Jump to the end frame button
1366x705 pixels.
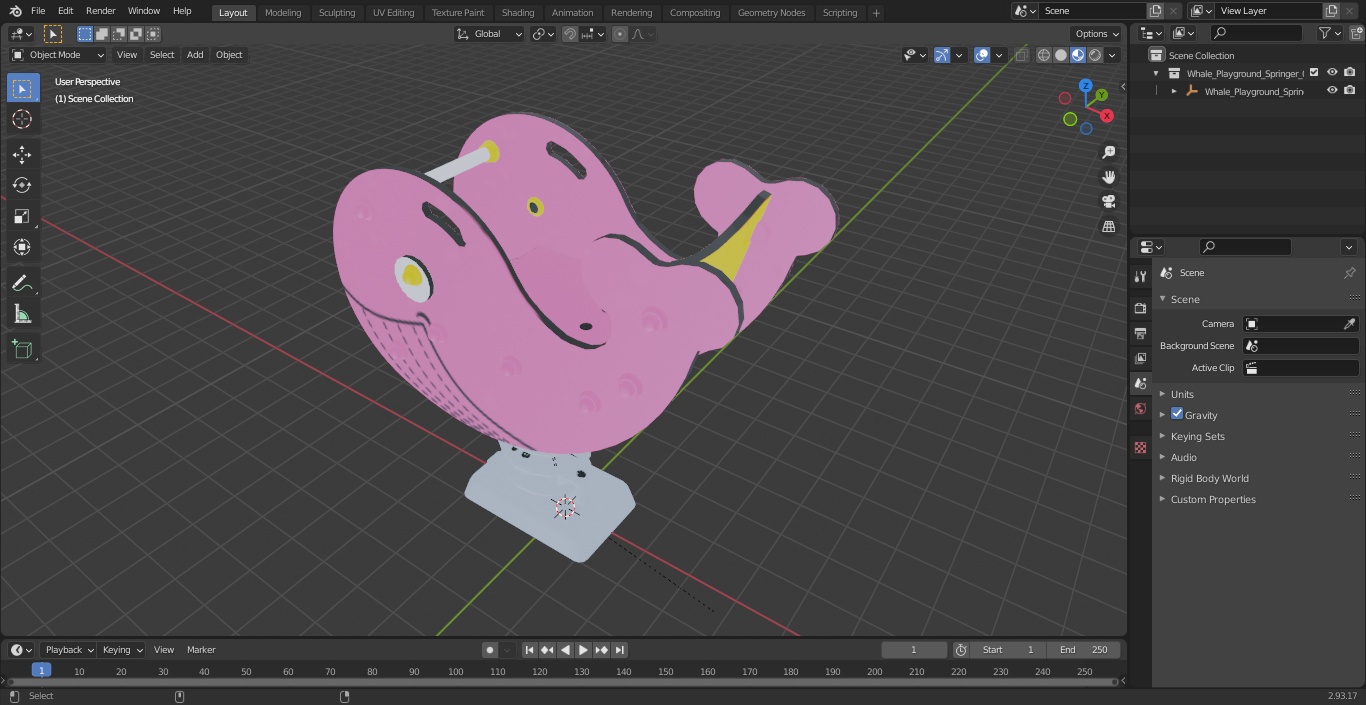619,650
